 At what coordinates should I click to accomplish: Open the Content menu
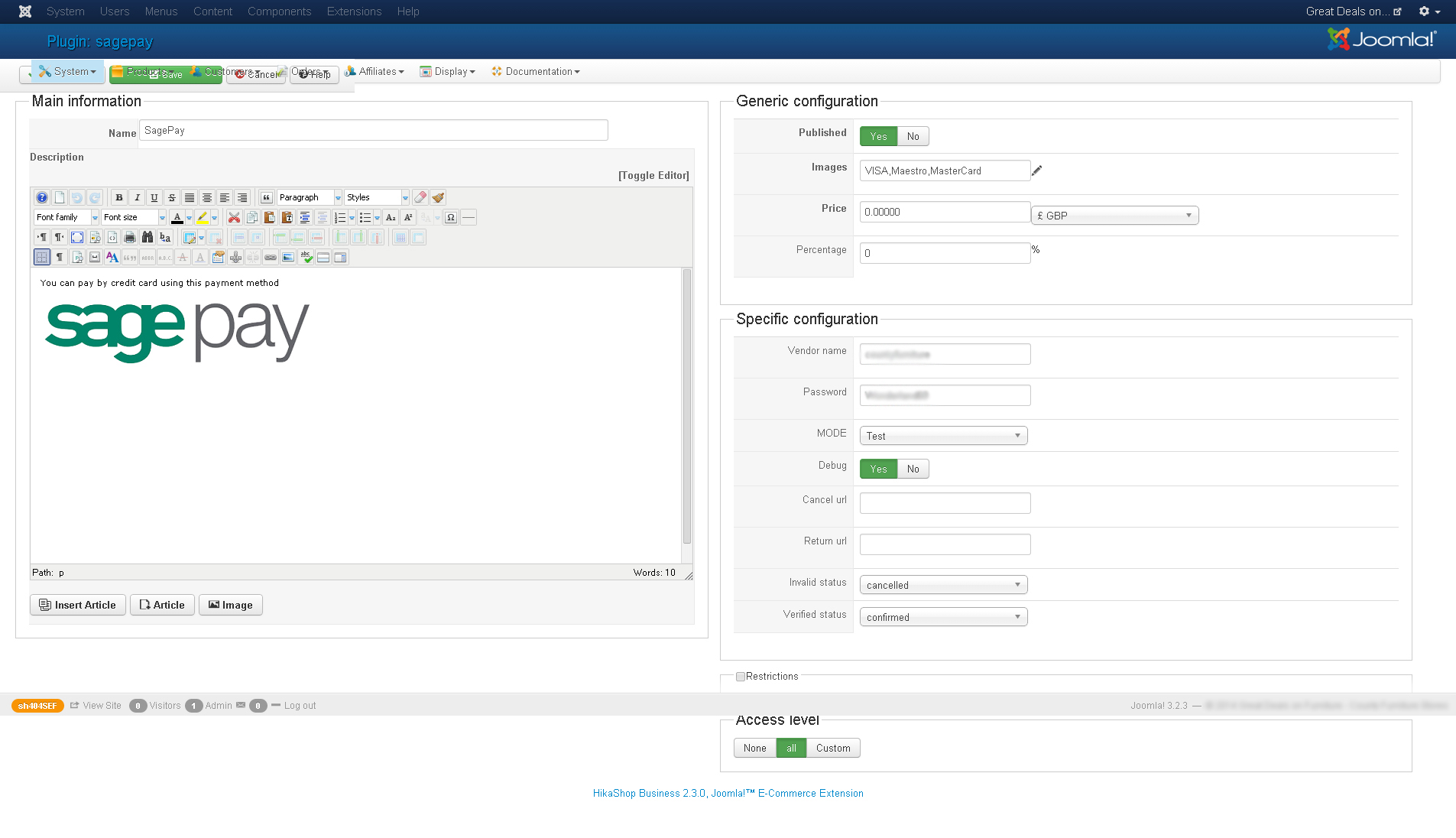coord(212,11)
